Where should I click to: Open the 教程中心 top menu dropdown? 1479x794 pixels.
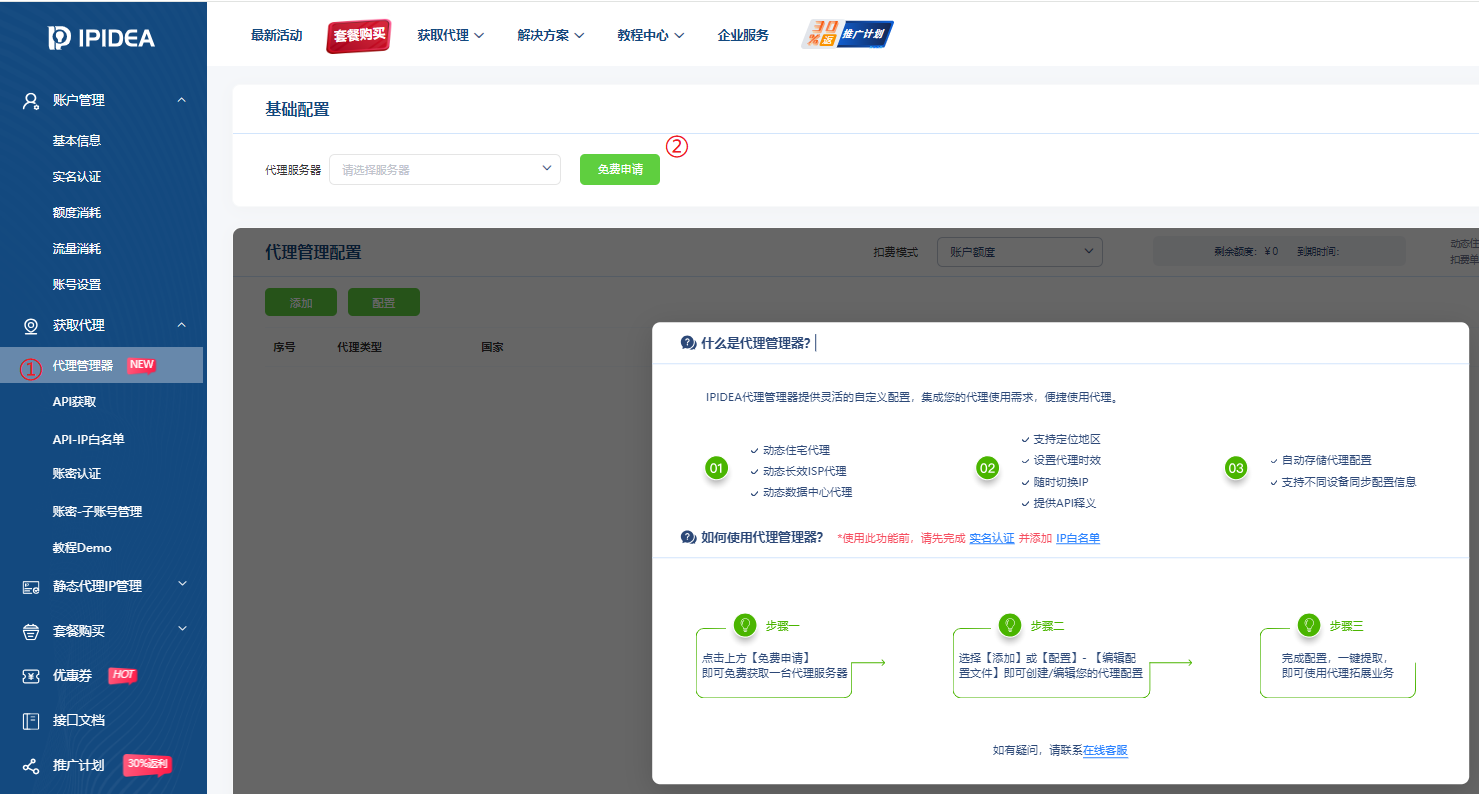click(x=650, y=35)
